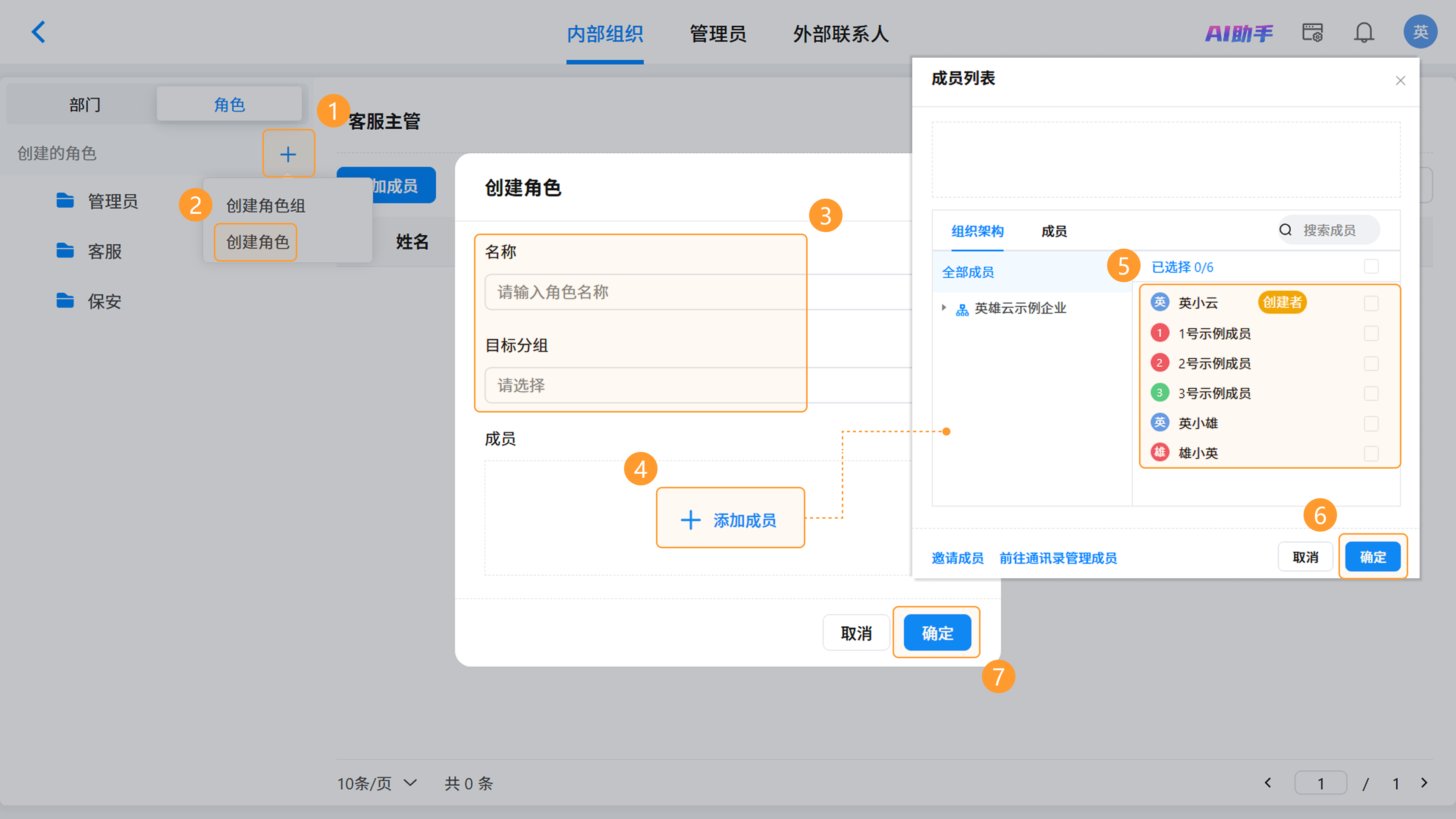Click the 创建者 badge next to 英小云

[1282, 303]
